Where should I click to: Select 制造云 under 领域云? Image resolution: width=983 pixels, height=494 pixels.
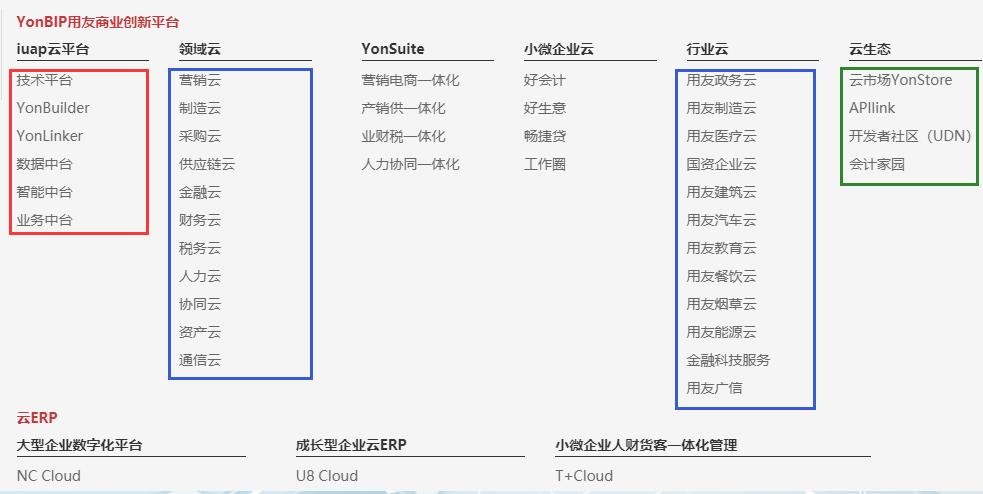click(200, 108)
